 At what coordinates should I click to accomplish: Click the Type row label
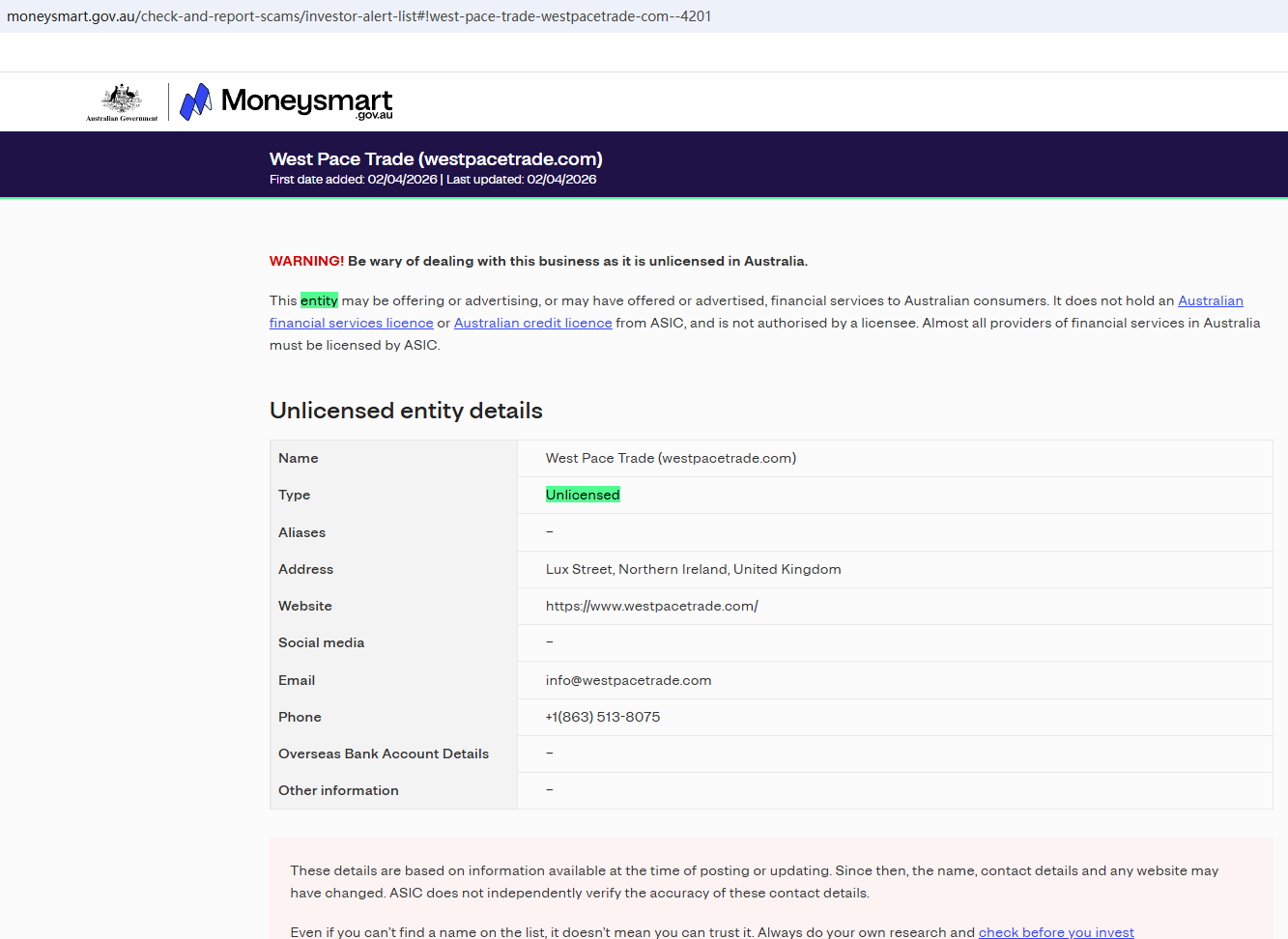pos(295,495)
